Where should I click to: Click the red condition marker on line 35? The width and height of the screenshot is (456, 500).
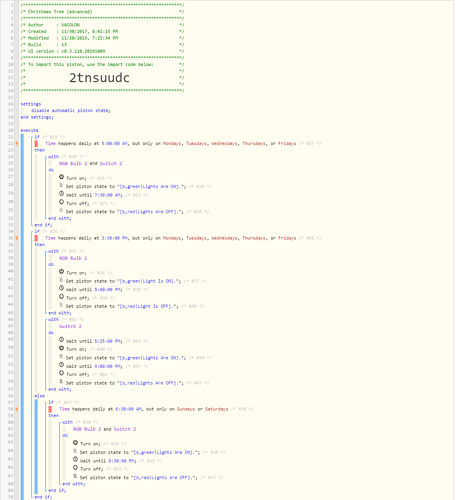coord(36,238)
